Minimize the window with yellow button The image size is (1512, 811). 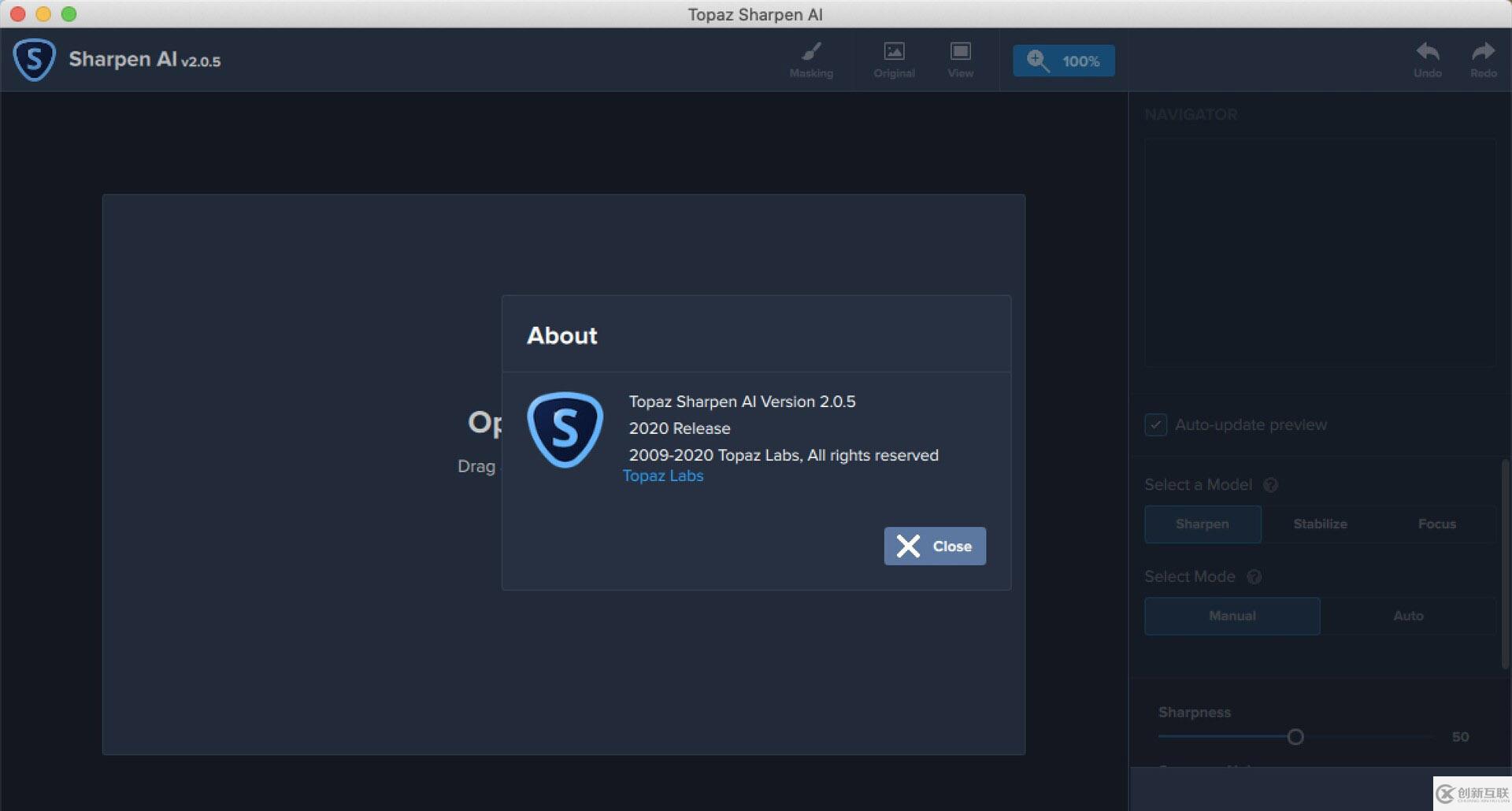click(x=43, y=14)
